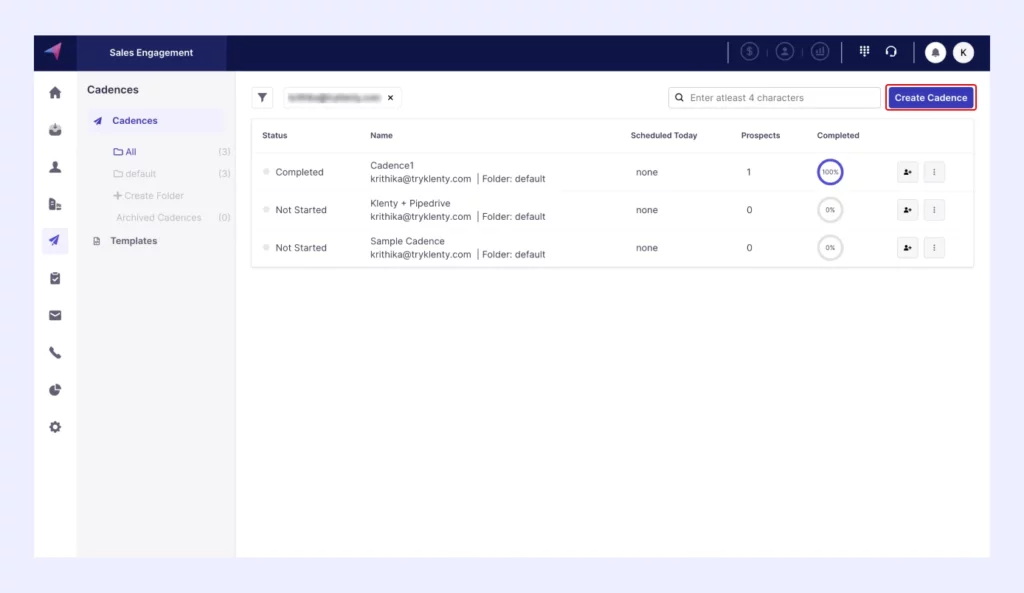
Task: Remove the email filter chip
Action: point(390,98)
